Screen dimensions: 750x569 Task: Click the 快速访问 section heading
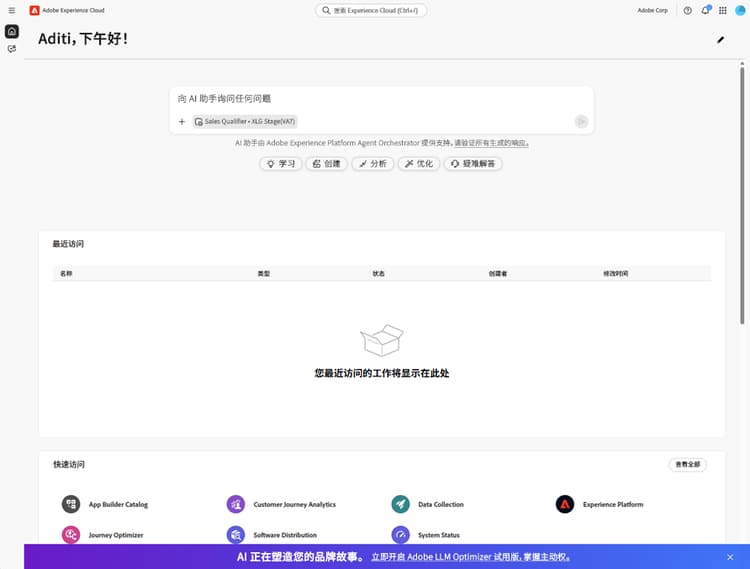69,464
